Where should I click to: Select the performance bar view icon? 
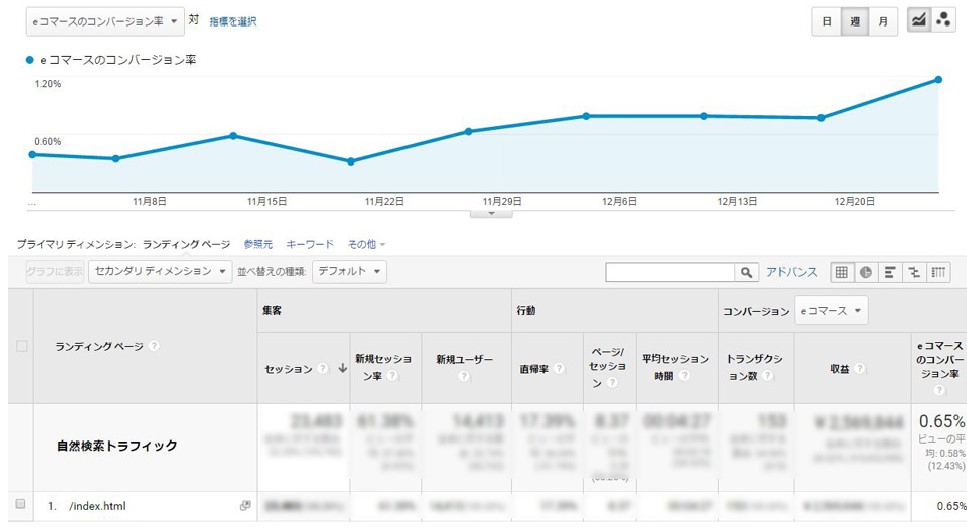[x=889, y=272]
